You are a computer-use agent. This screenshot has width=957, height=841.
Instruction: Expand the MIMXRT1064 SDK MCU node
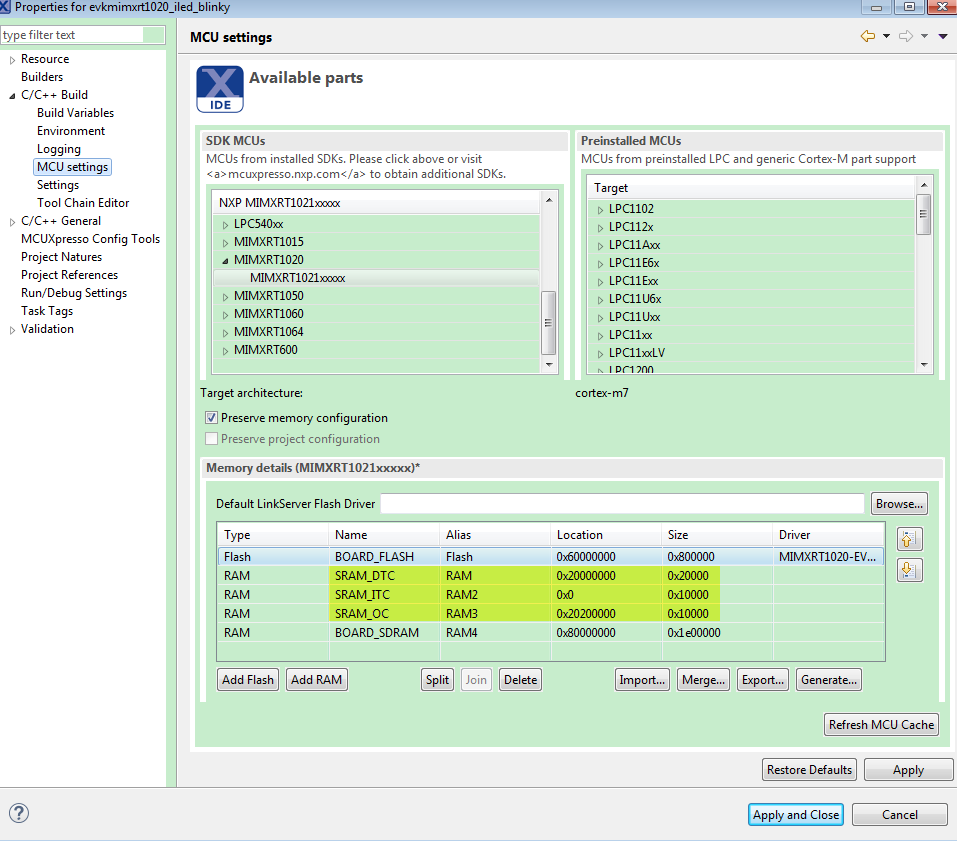(225, 333)
